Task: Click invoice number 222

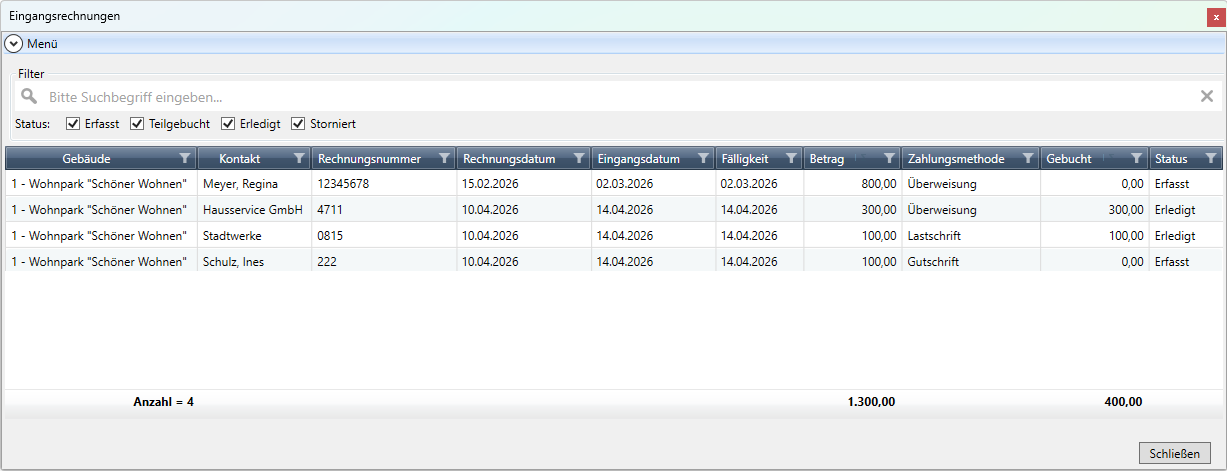Action: pos(327,262)
